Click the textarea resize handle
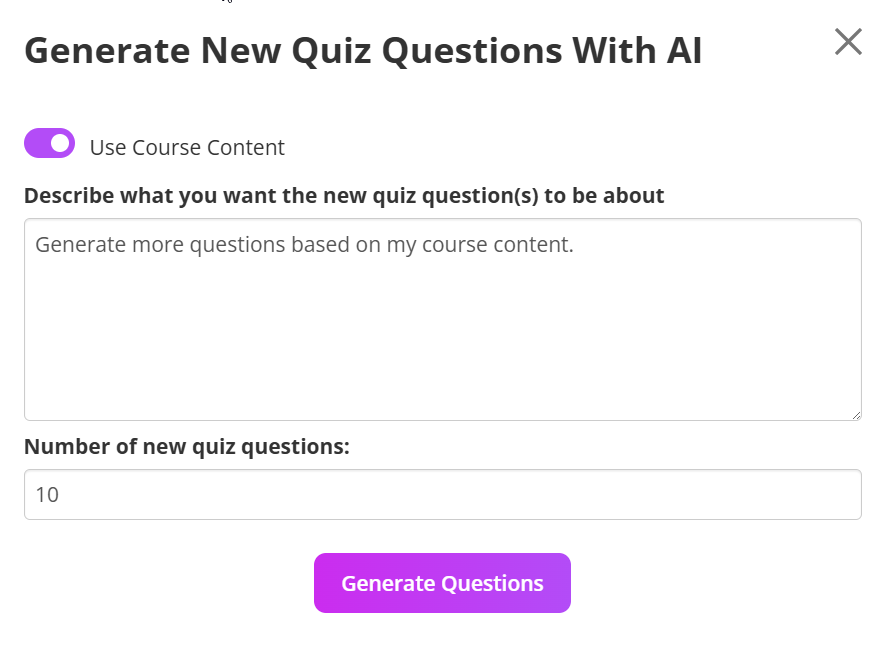 click(x=856, y=414)
